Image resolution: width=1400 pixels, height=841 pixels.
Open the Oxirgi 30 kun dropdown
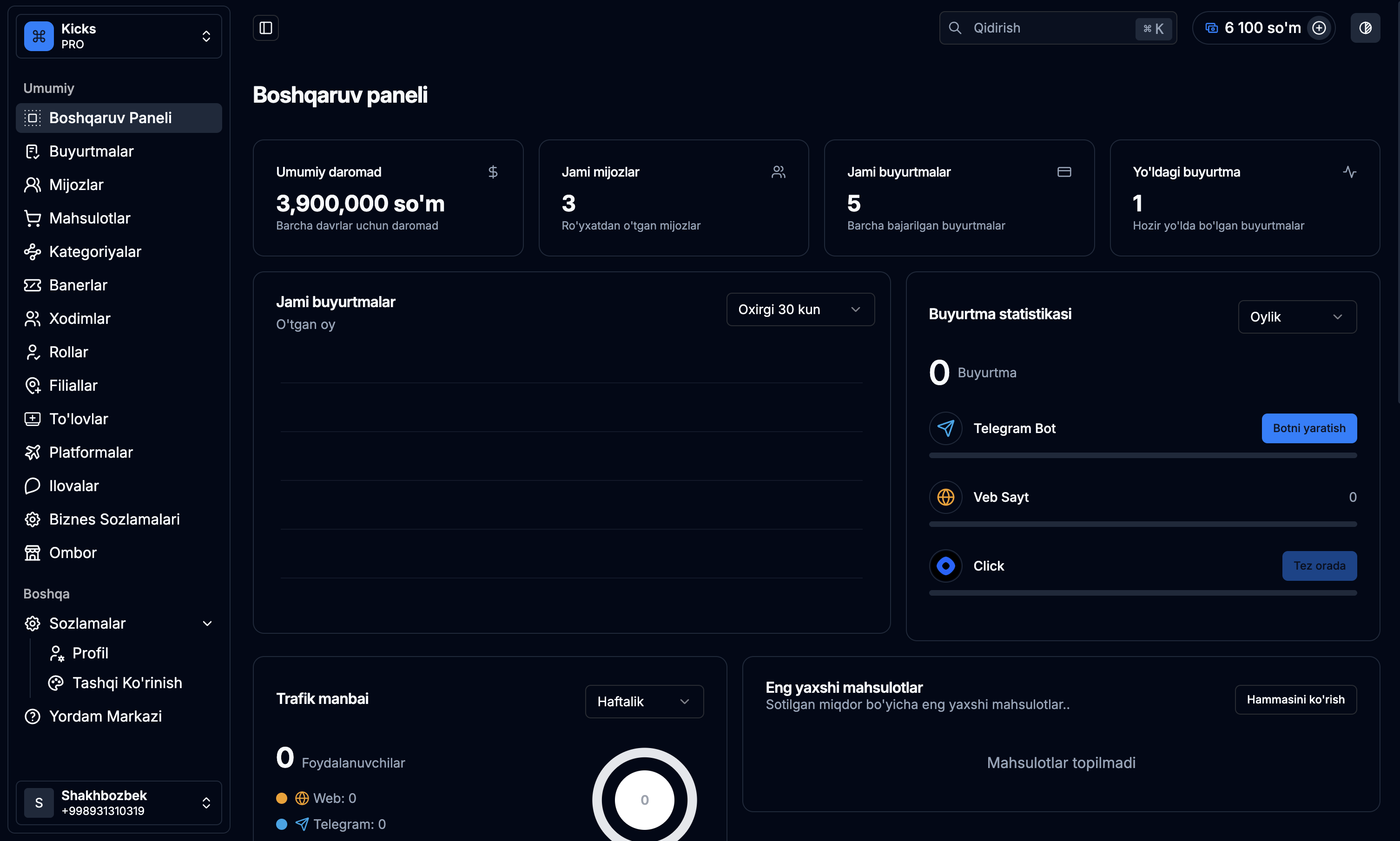(x=800, y=309)
